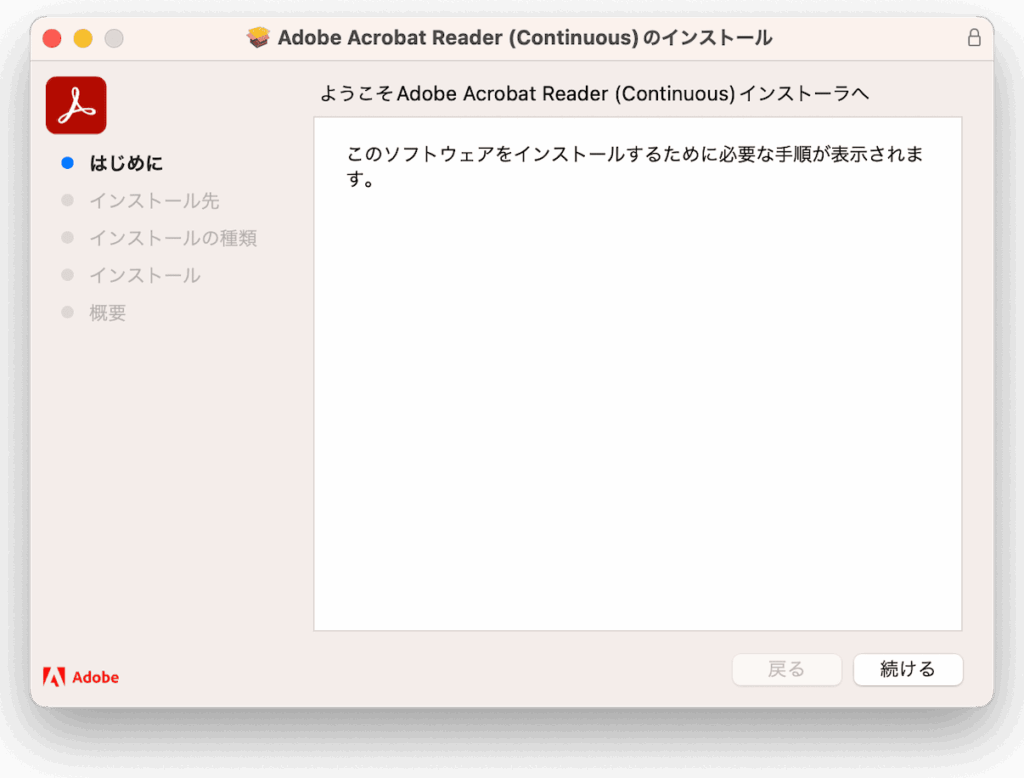Minimize the installer with the yellow button
The width and height of the screenshot is (1024, 778).
83,39
